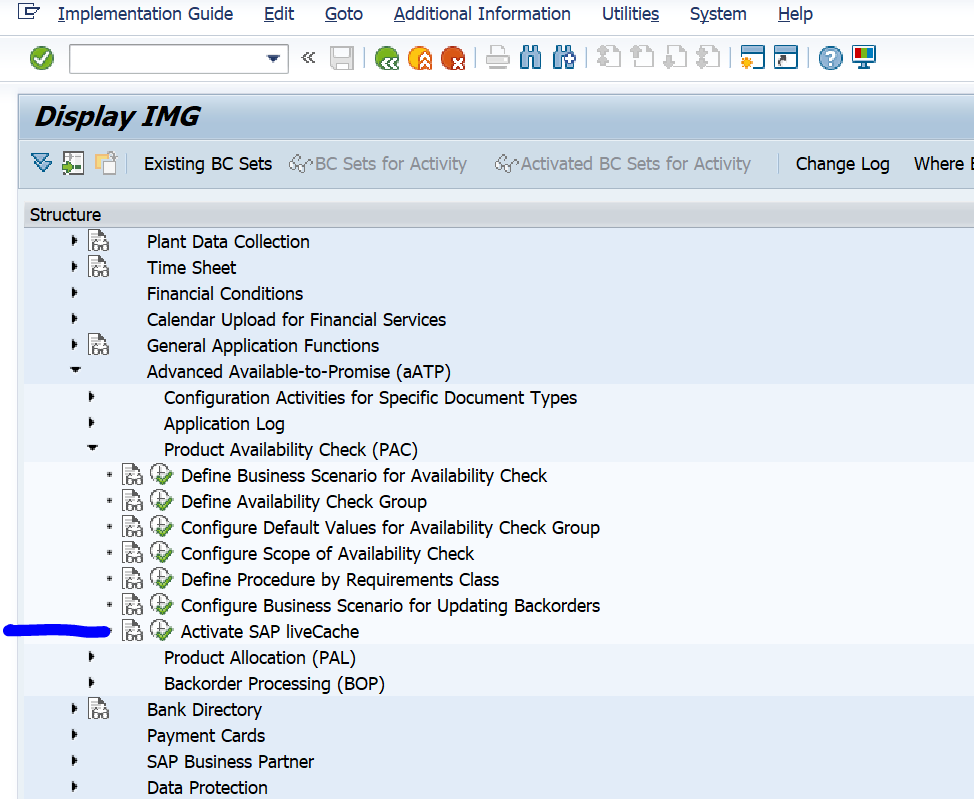Expand the Calendar Upload for Financial Services node
The width and height of the screenshot is (974, 799).
click(75, 319)
